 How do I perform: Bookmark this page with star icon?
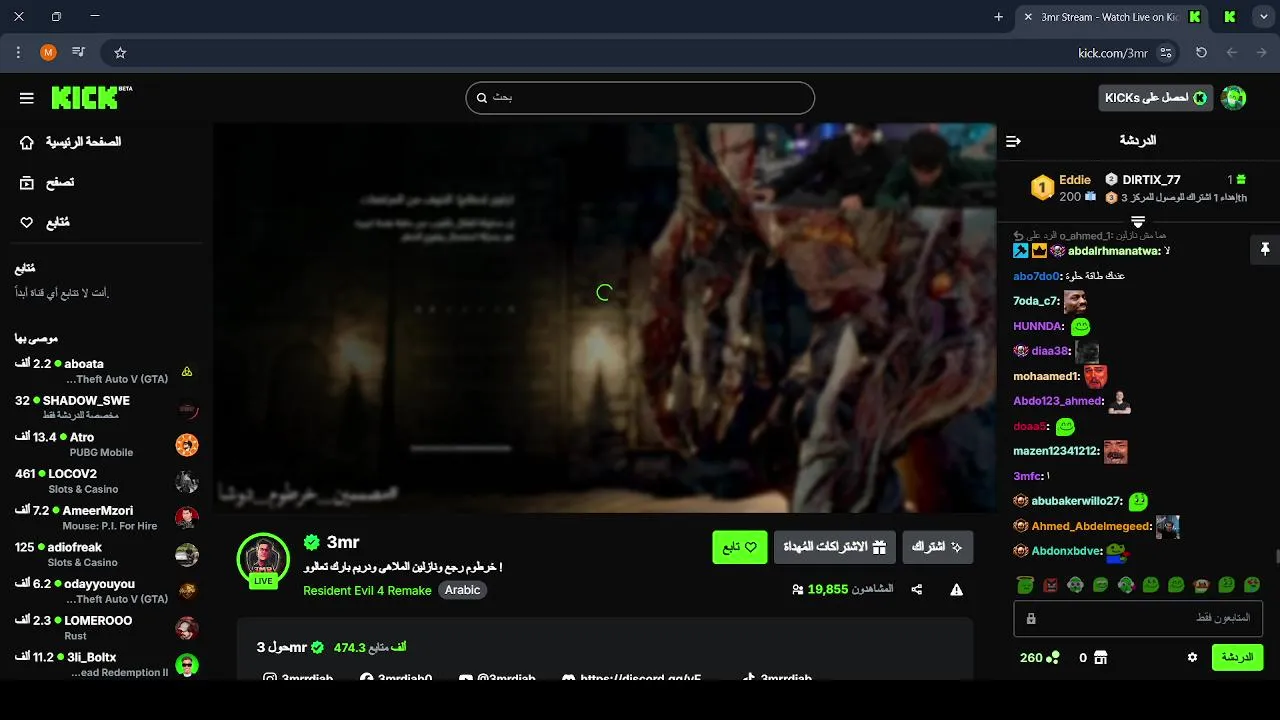tap(120, 53)
